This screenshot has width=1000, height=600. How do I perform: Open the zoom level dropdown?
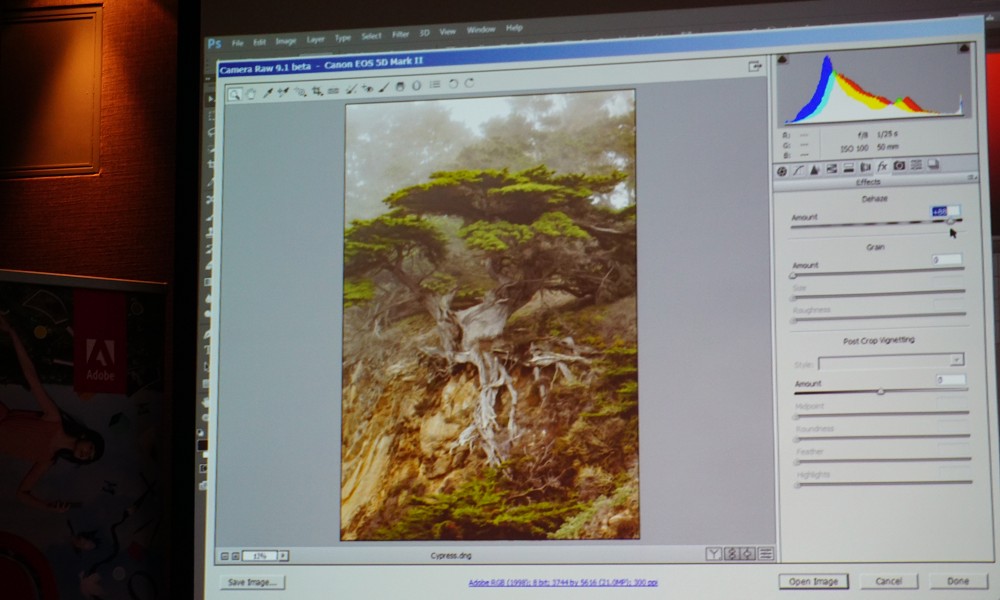(x=283, y=556)
